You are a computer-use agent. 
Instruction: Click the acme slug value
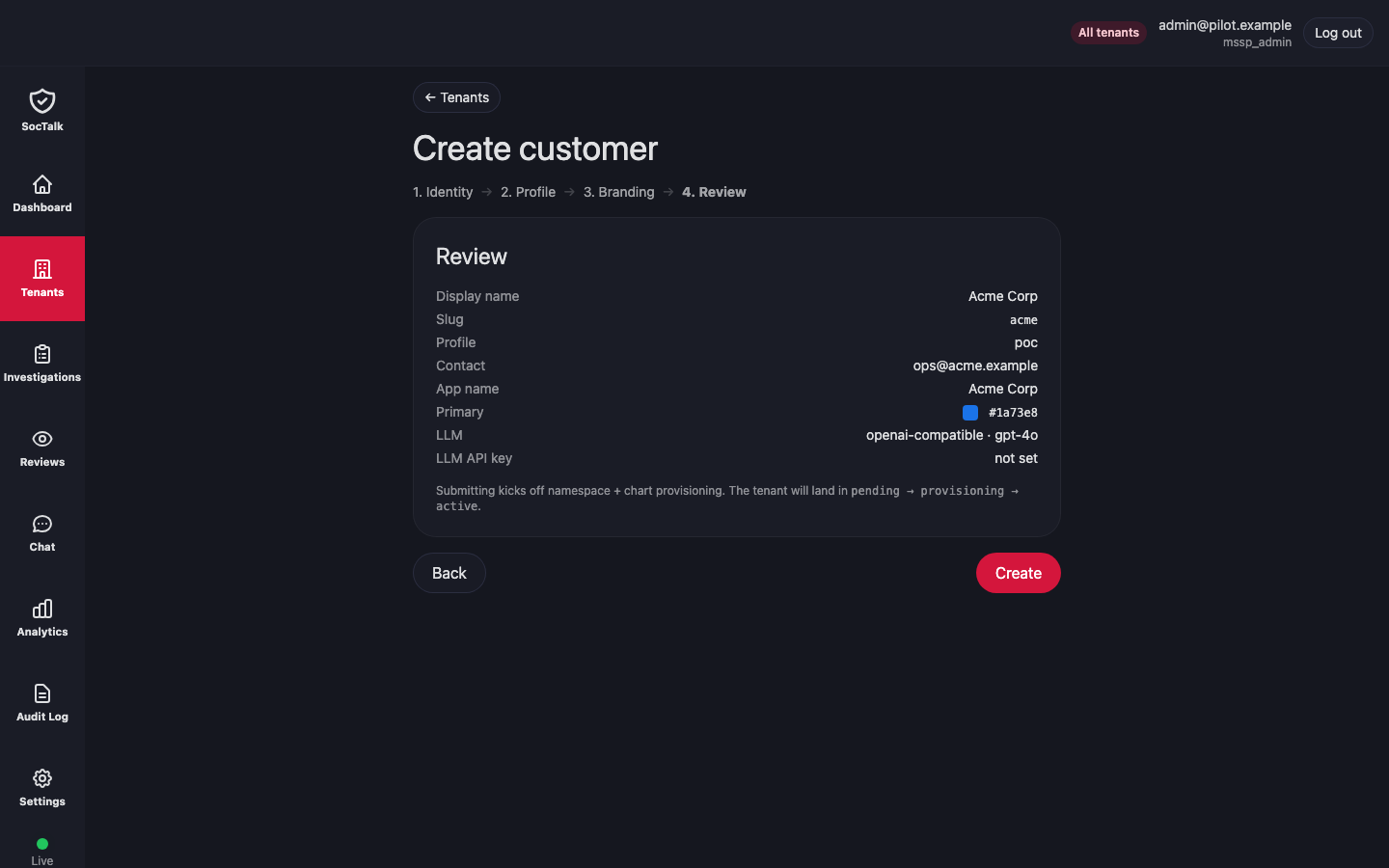pyautogui.click(x=1023, y=320)
